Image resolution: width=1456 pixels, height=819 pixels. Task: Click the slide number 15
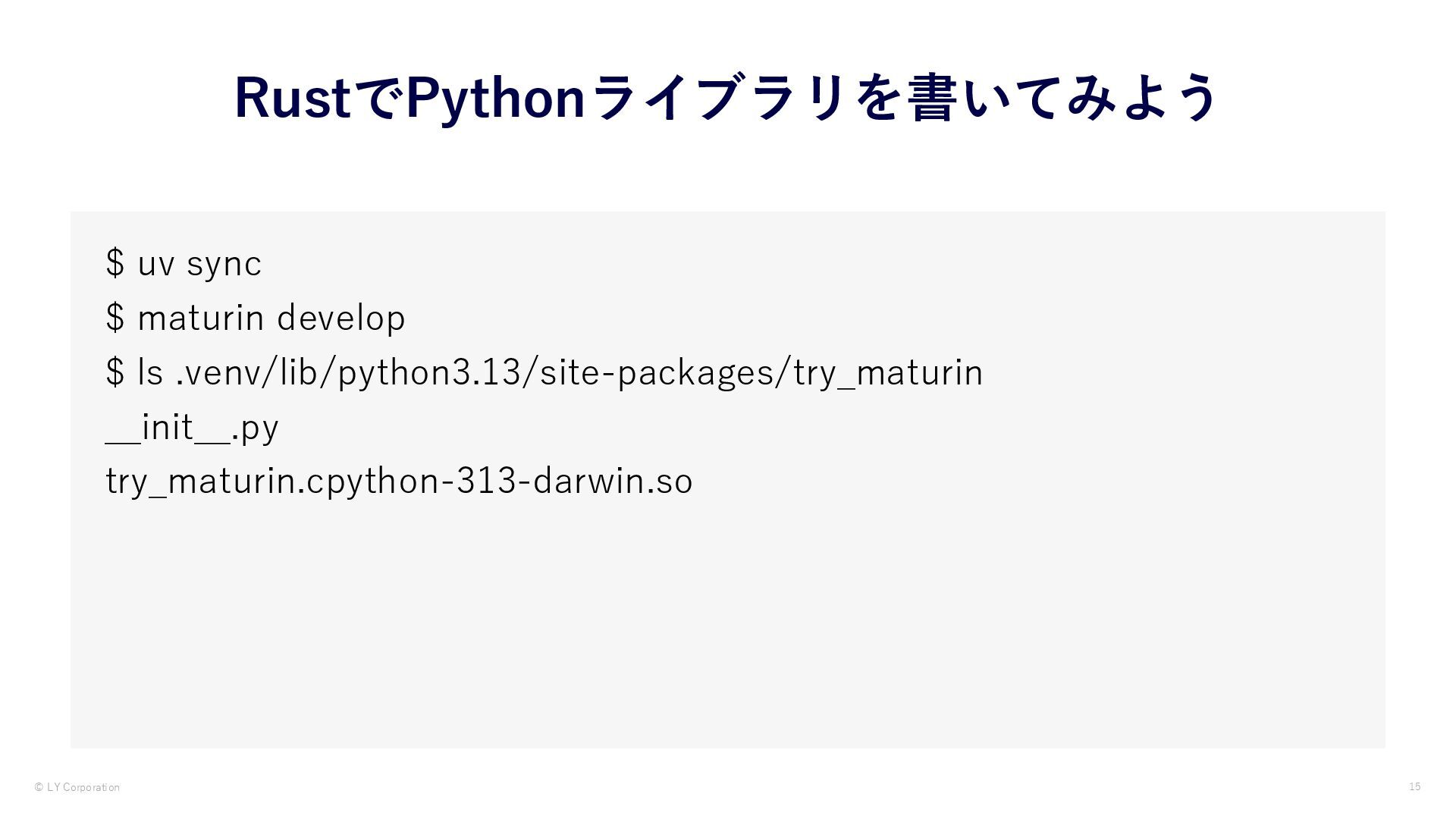[x=1414, y=786]
